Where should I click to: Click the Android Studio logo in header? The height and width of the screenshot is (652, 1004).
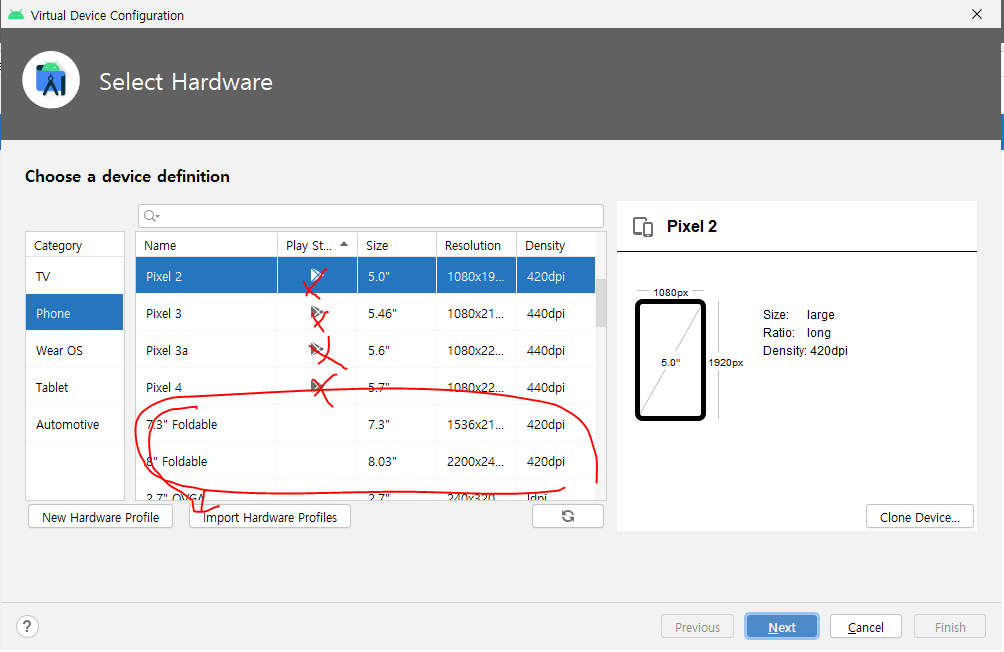(x=51, y=80)
